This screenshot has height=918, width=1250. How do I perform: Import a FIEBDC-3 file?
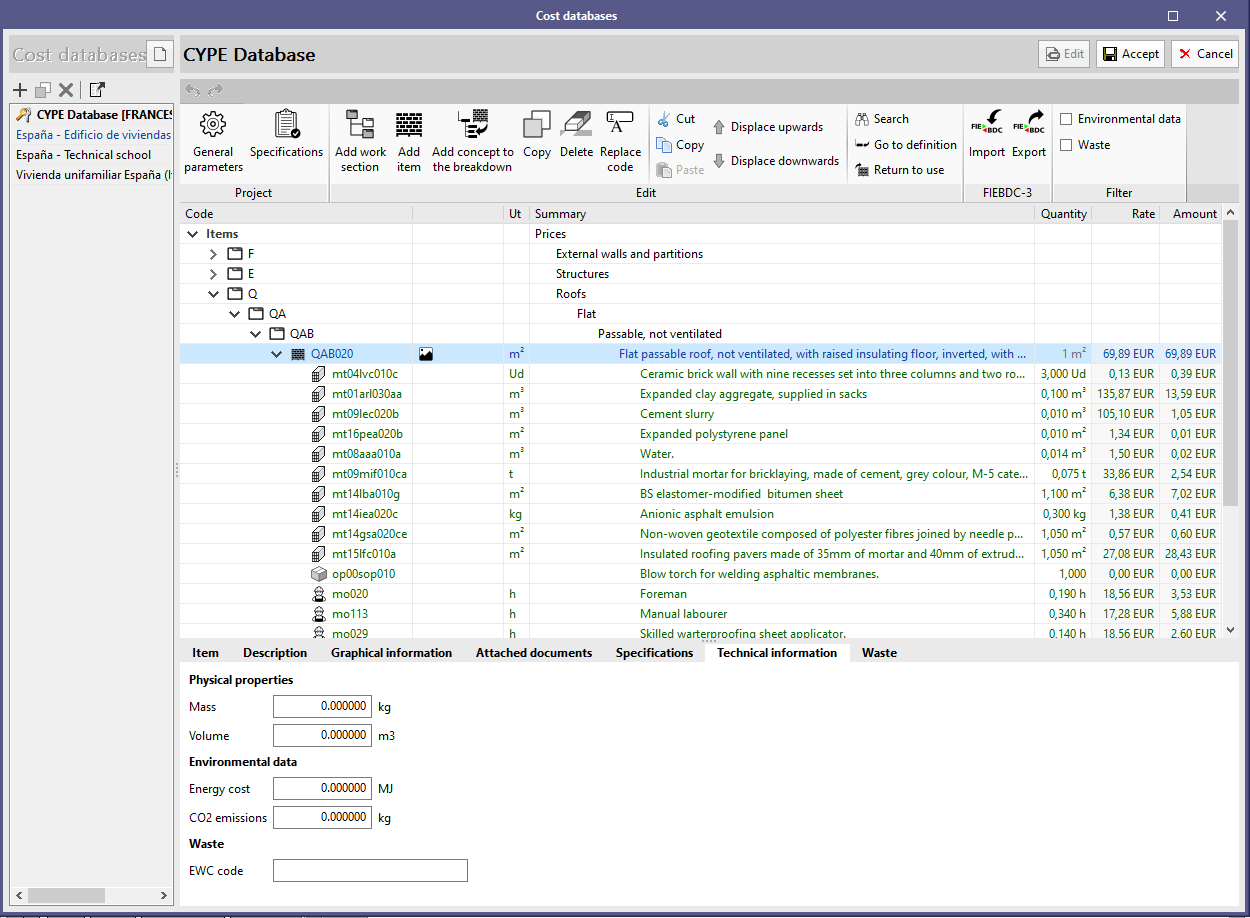pyautogui.click(x=987, y=135)
